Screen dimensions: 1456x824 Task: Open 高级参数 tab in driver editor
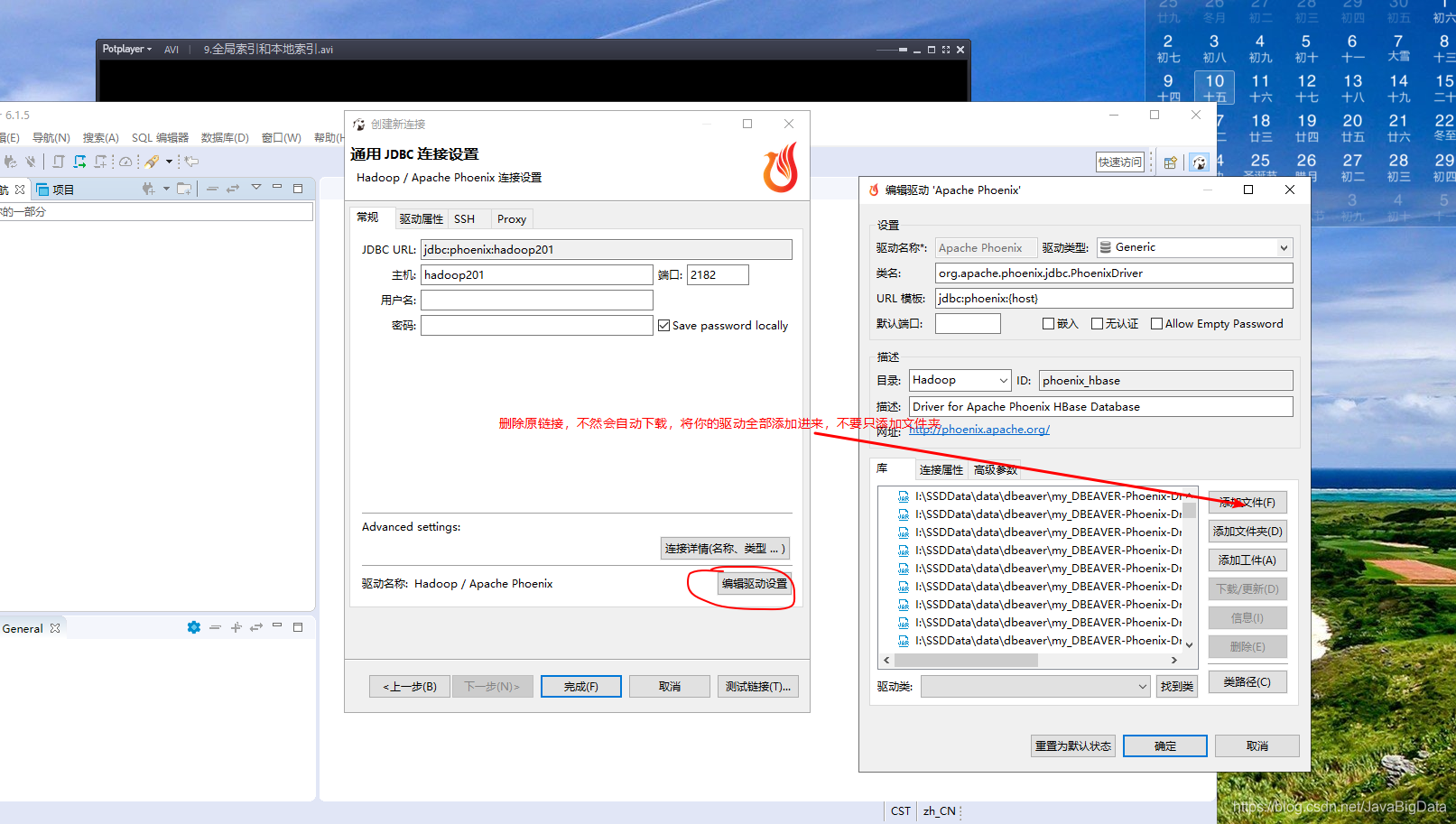pyautogui.click(x=996, y=469)
